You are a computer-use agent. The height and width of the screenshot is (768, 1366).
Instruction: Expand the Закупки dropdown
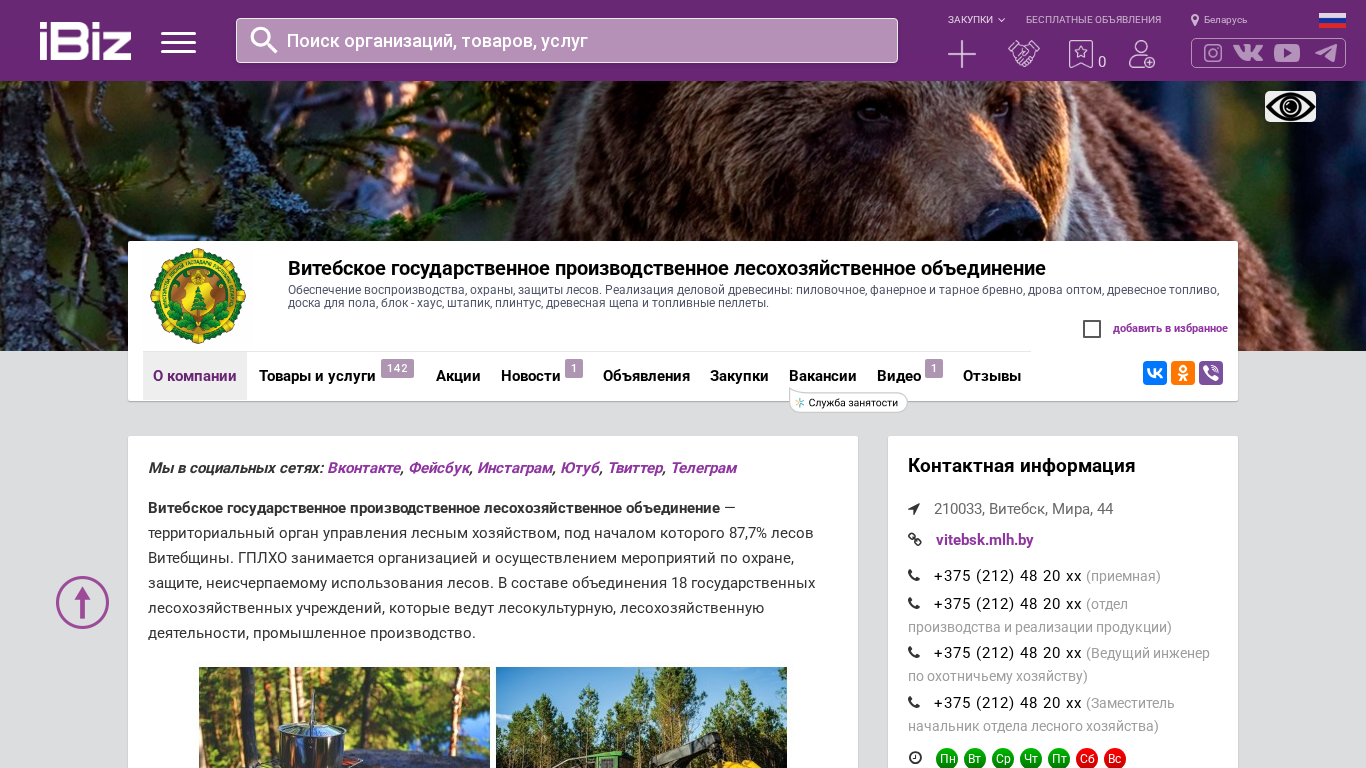point(976,20)
